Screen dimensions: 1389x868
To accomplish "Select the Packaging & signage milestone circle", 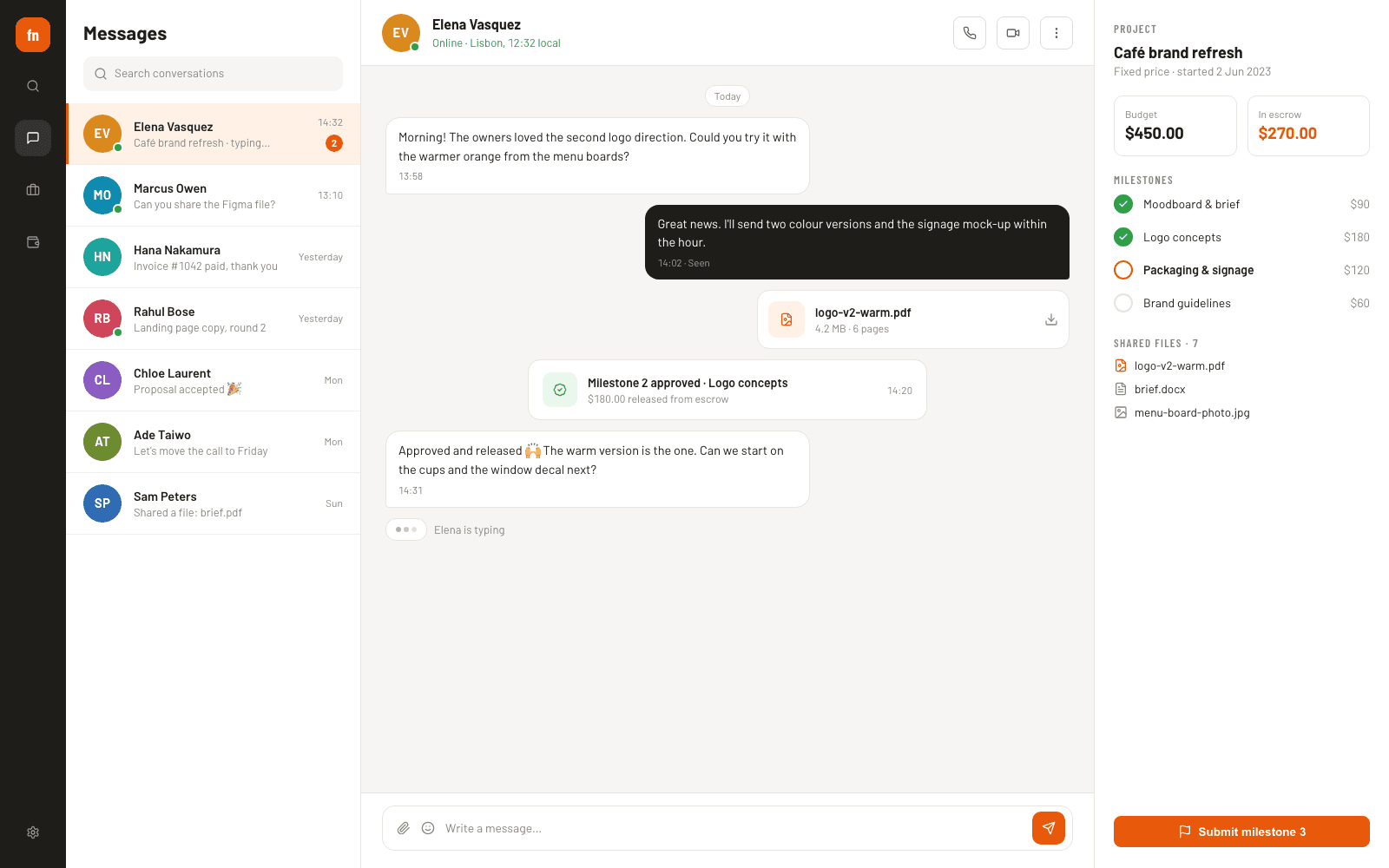I will pyautogui.click(x=1123, y=270).
